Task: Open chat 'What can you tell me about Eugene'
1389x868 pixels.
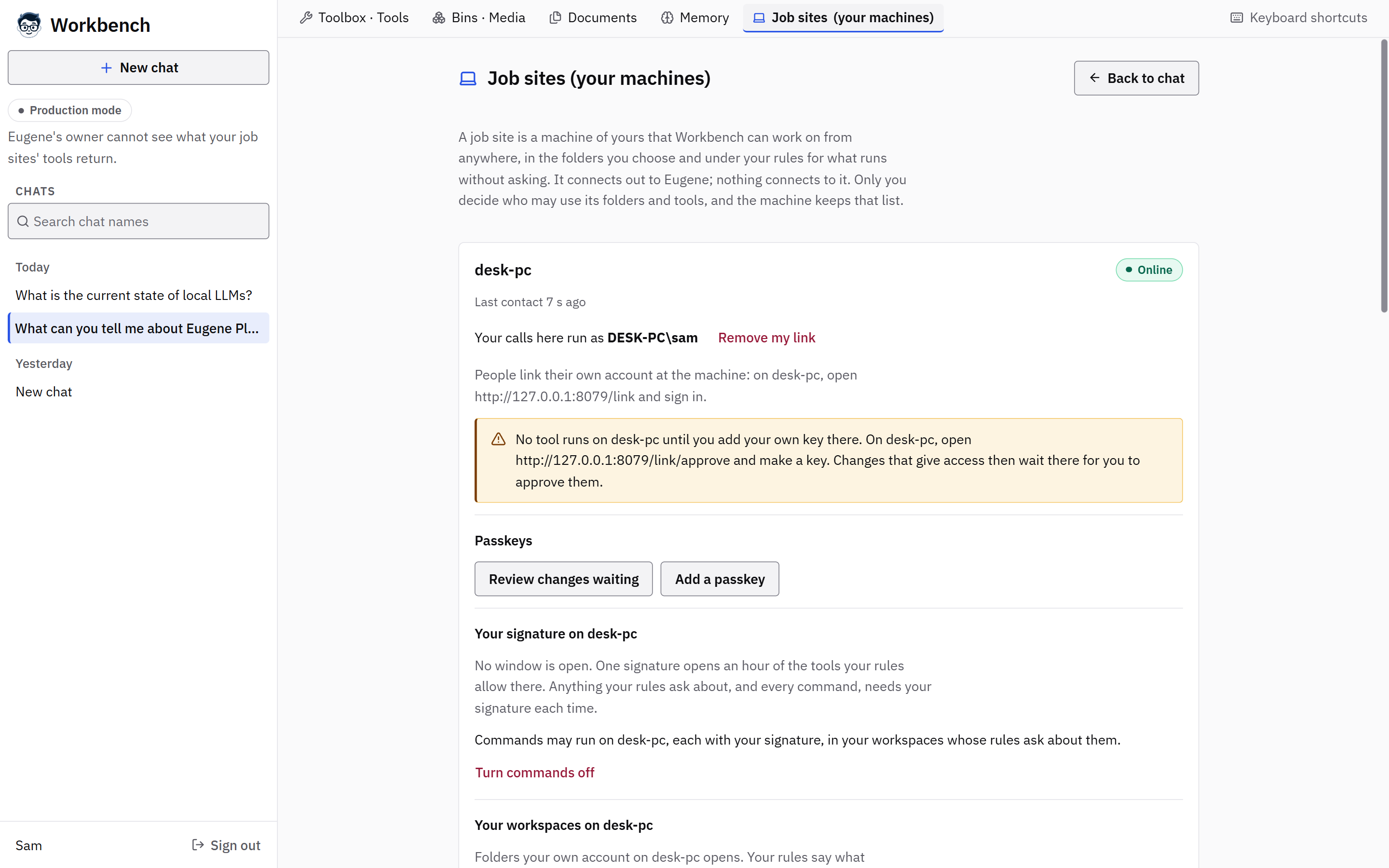Action: [x=138, y=328]
